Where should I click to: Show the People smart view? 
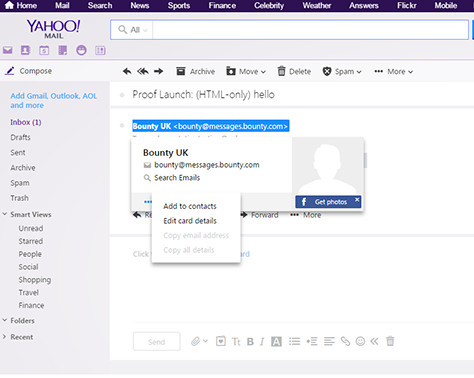coord(30,254)
